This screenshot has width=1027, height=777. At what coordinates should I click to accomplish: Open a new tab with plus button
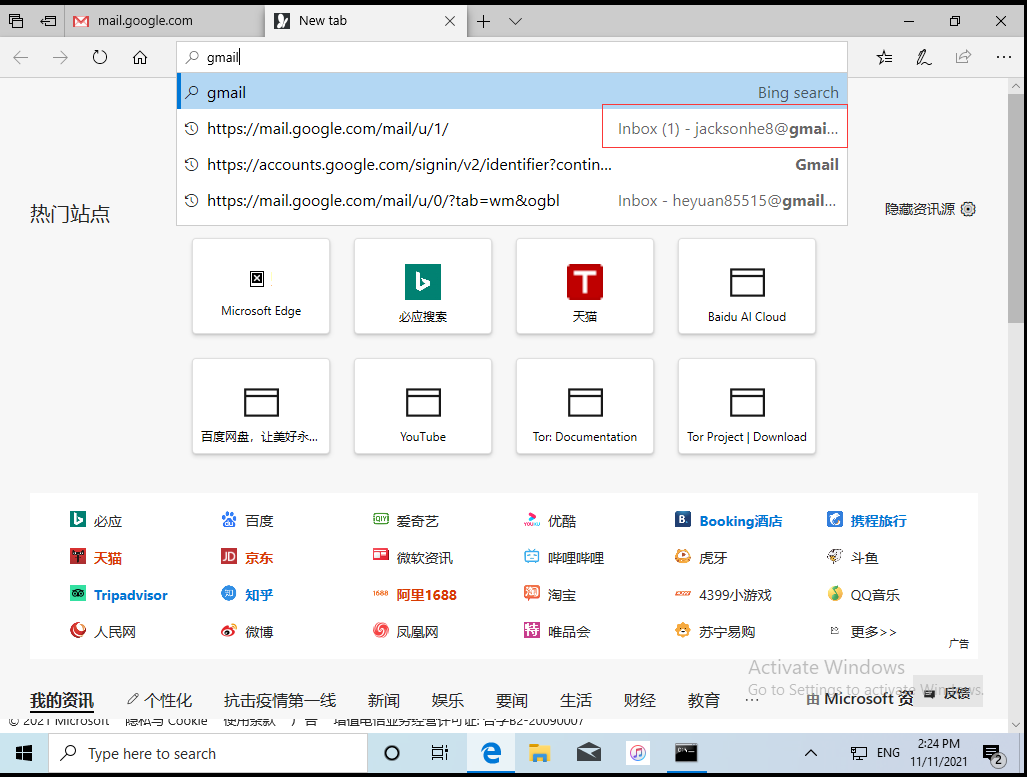pyautogui.click(x=483, y=21)
